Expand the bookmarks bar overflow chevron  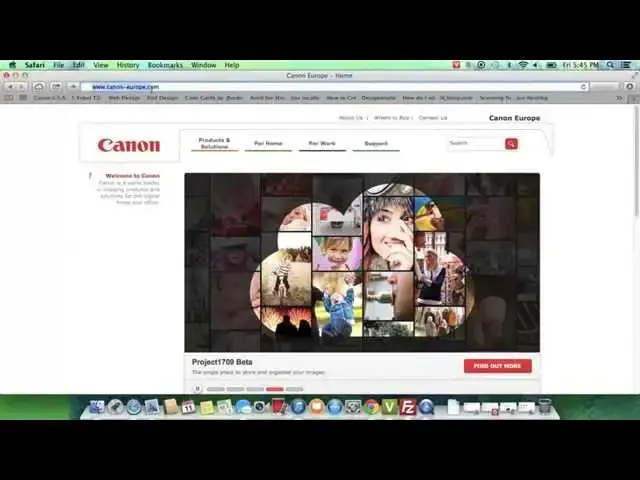point(619,98)
